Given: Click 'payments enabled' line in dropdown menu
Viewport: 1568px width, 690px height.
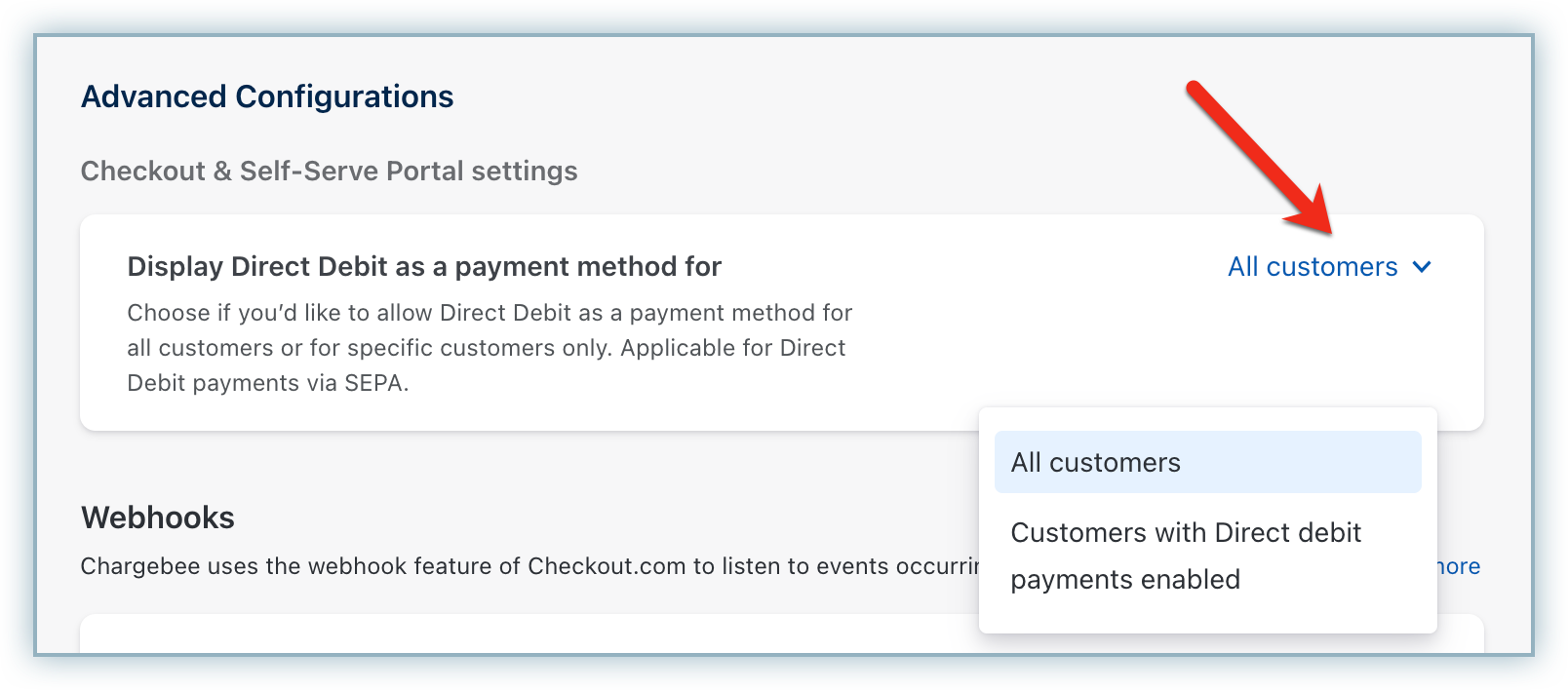Looking at the screenshot, I should click(x=1125, y=580).
